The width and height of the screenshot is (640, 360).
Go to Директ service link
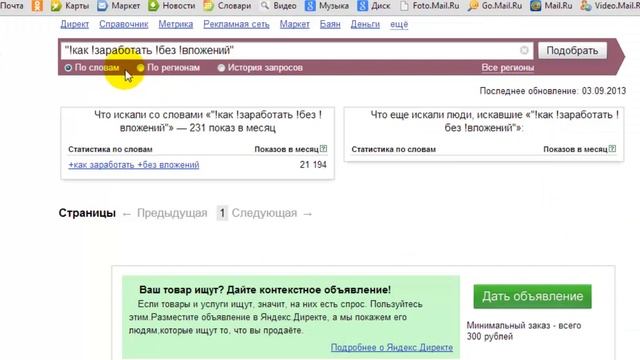click(x=75, y=24)
